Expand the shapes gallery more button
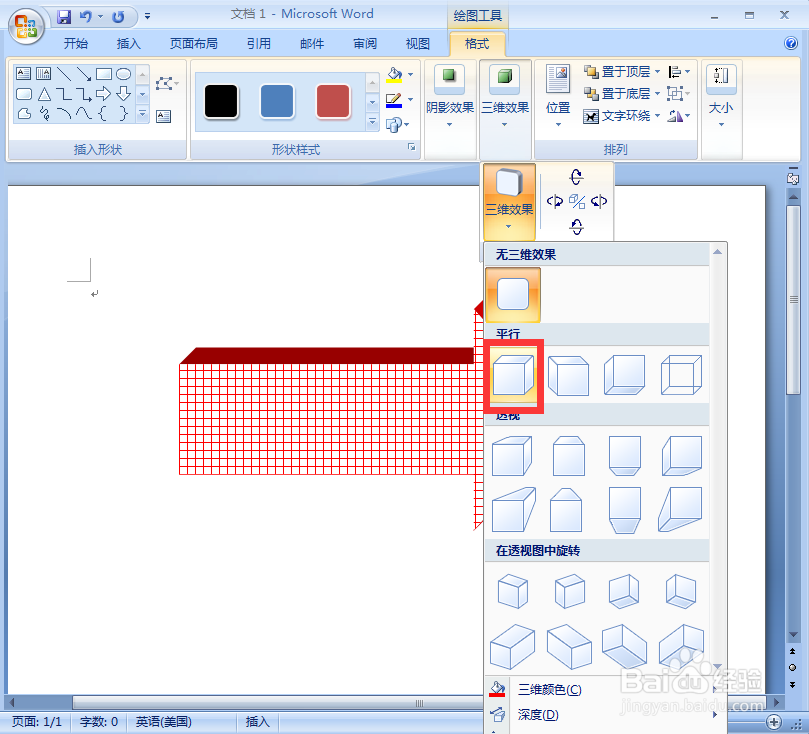This screenshot has height=734, width=809. [x=143, y=113]
